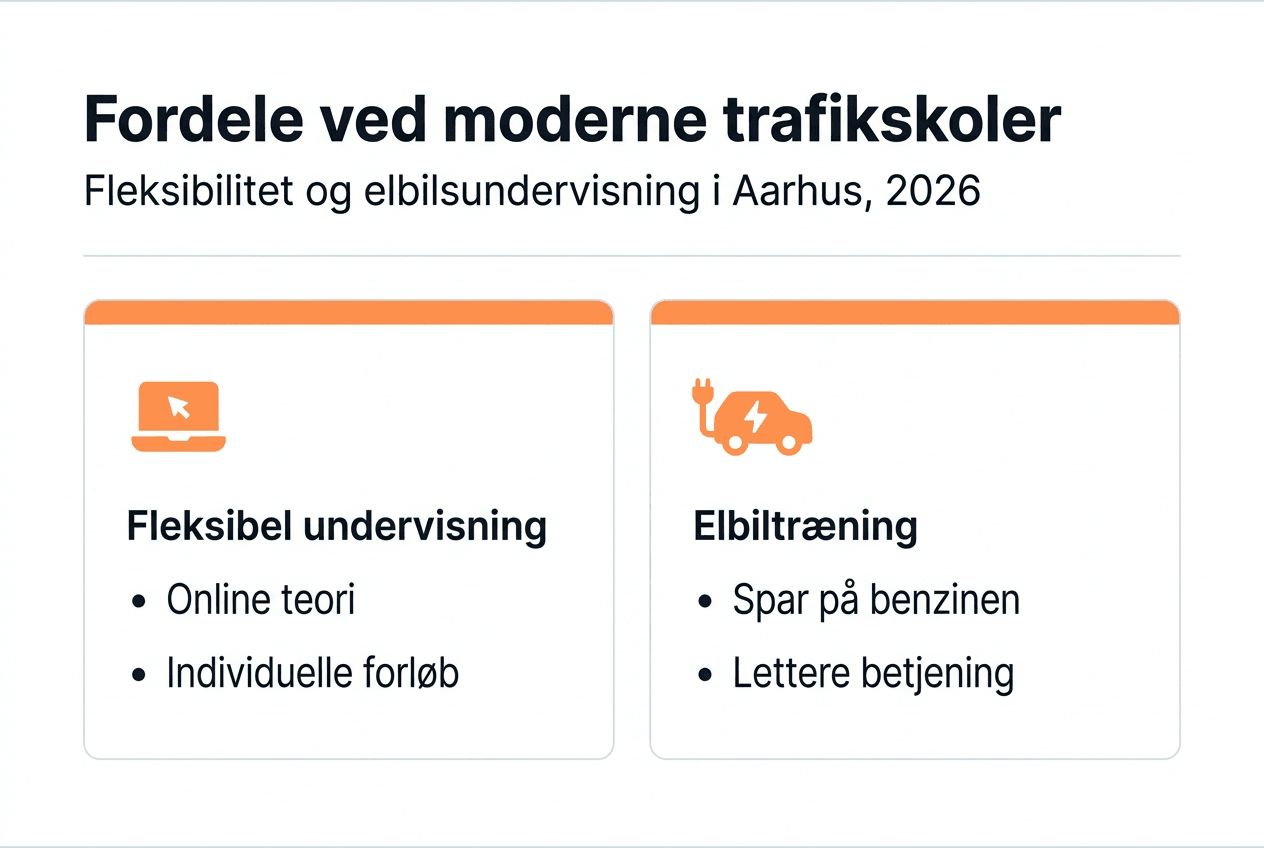The width and height of the screenshot is (1264, 848).
Task: Click the lightning bolt inside the car
Action: (x=757, y=415)
